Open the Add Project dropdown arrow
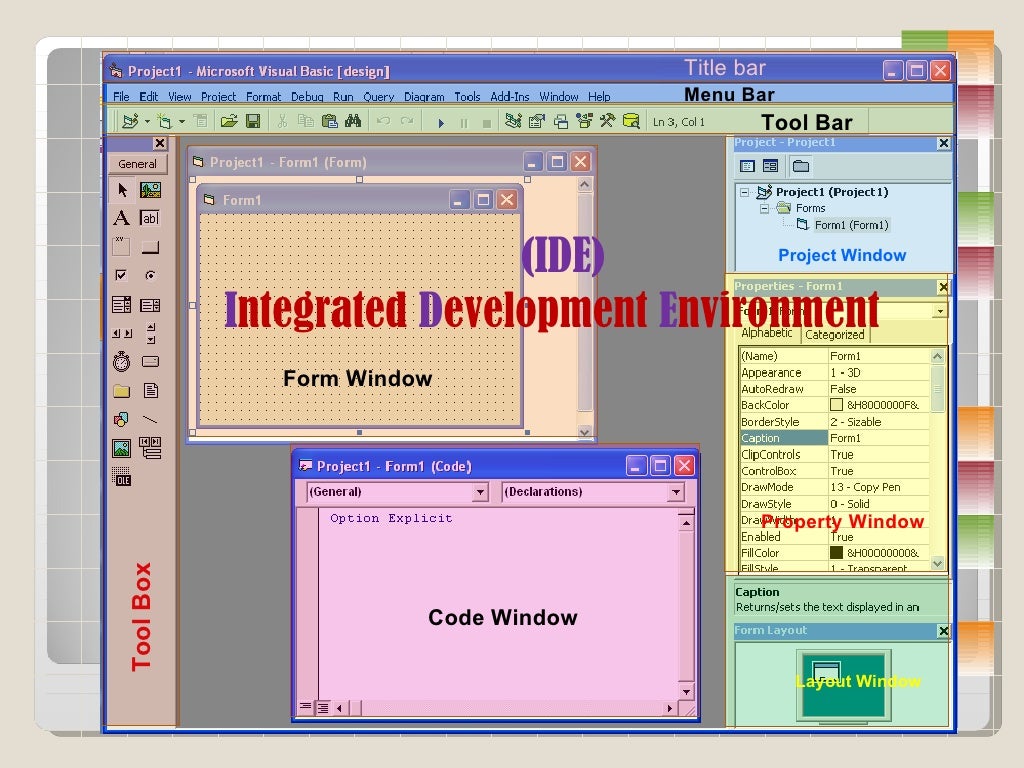The height and width of the screenshot is (768, 1024). click(147, 121)
